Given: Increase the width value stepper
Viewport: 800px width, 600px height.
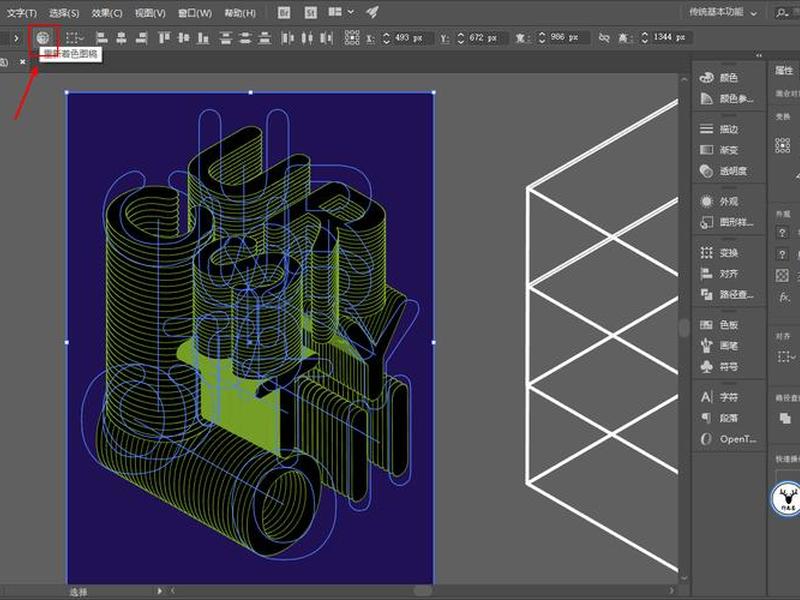Looking at the screenshot, I should (x=542, y=34).
